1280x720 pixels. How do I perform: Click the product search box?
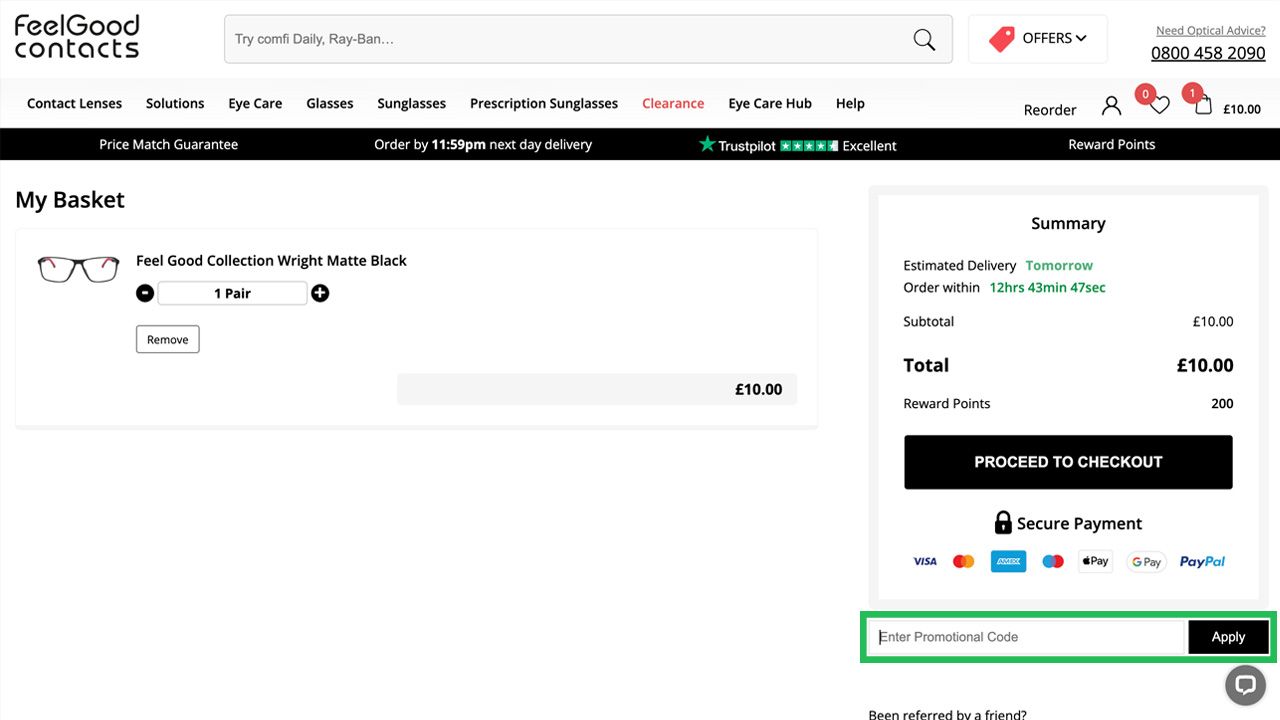tap(570, 40)
